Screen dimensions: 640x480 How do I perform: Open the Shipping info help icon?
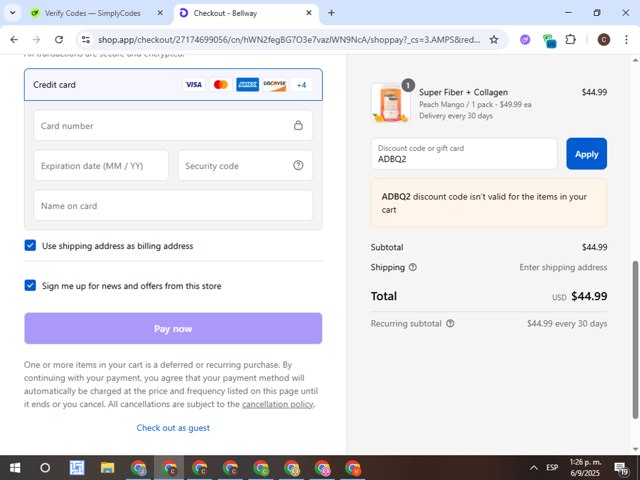pyautogui.click(x=413, y=267)
